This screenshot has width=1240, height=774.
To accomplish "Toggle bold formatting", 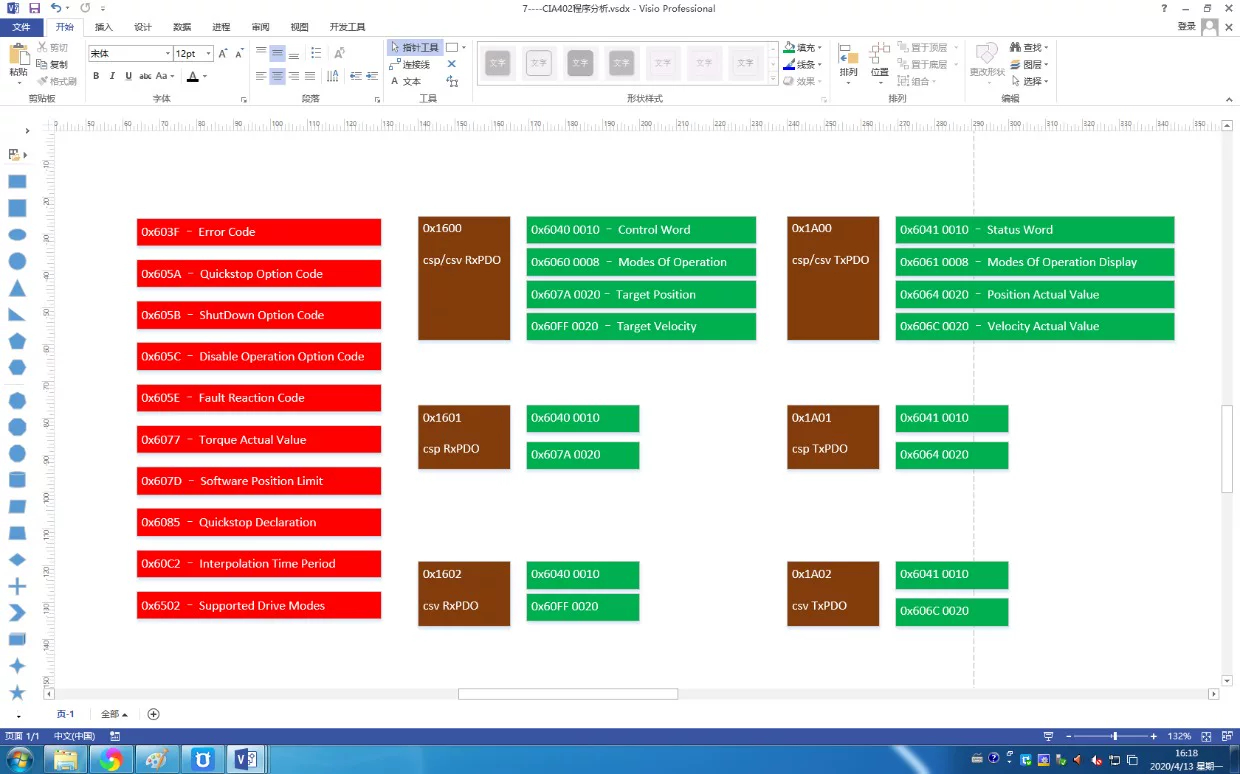I will point(96,76).
